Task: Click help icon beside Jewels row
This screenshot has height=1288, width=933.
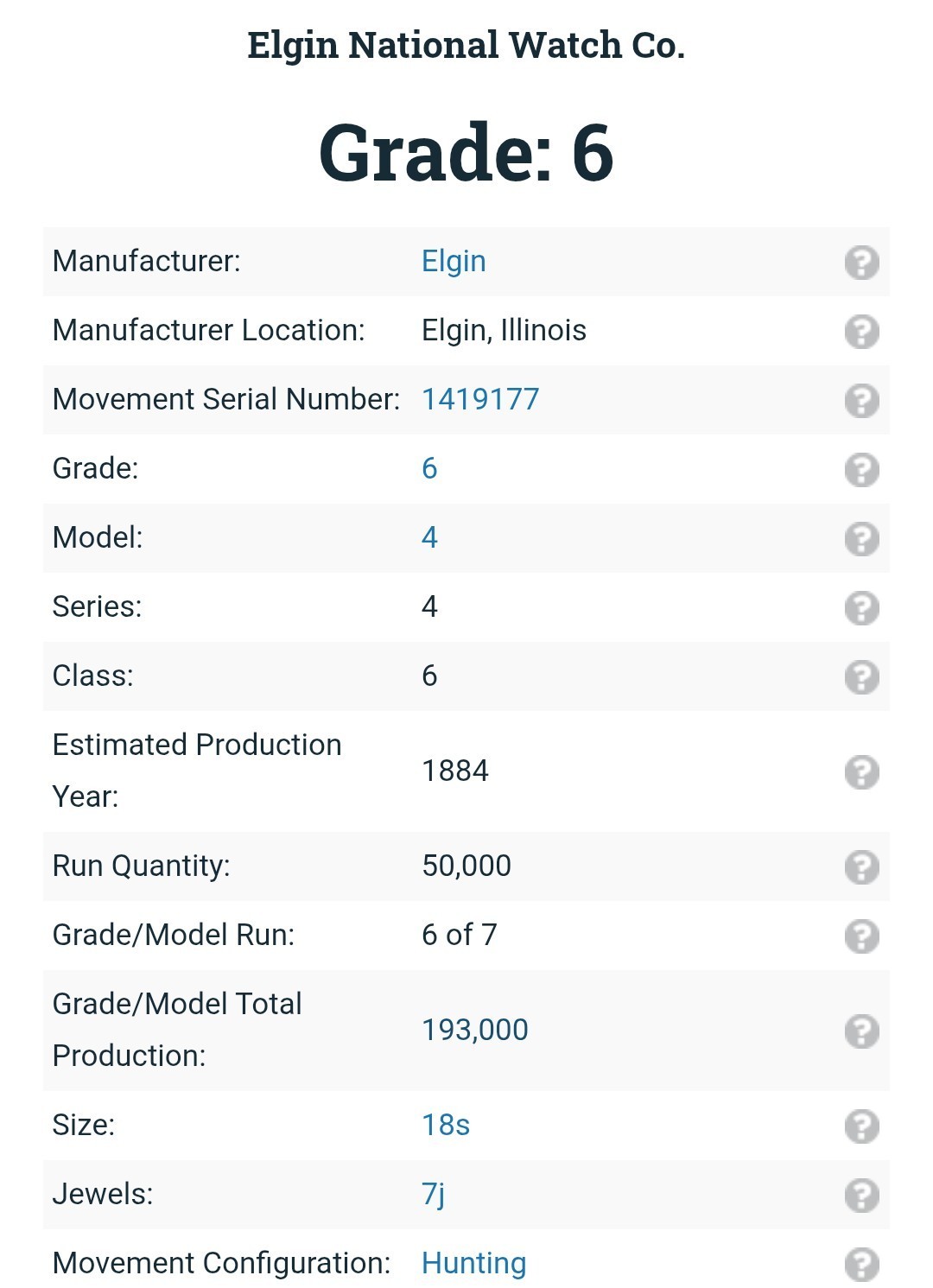Action: [861, 1195]
